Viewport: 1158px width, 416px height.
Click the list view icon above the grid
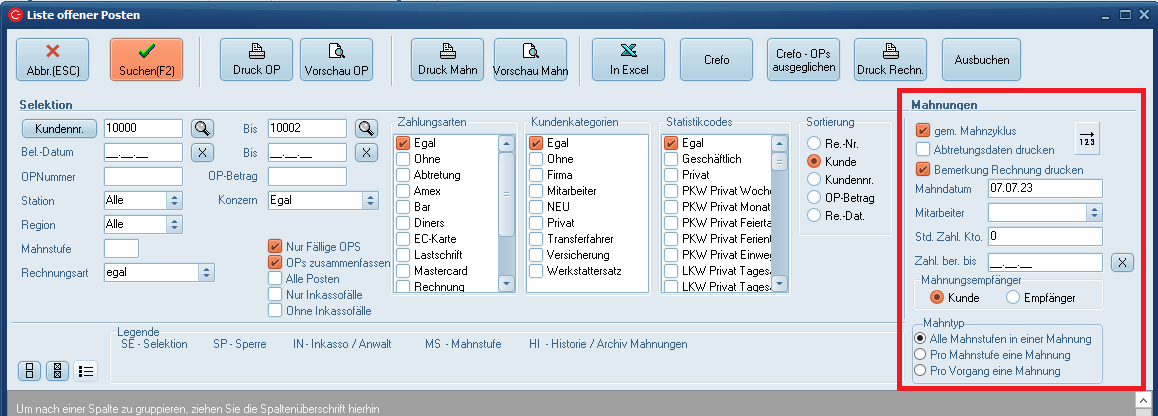tap(86, 371)
